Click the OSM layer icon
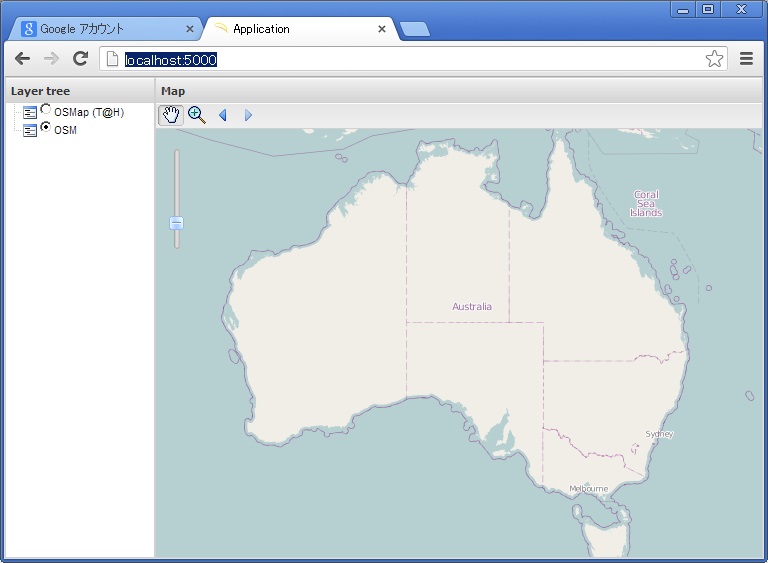This screenshot has height=563, width=768. point(30,130)
